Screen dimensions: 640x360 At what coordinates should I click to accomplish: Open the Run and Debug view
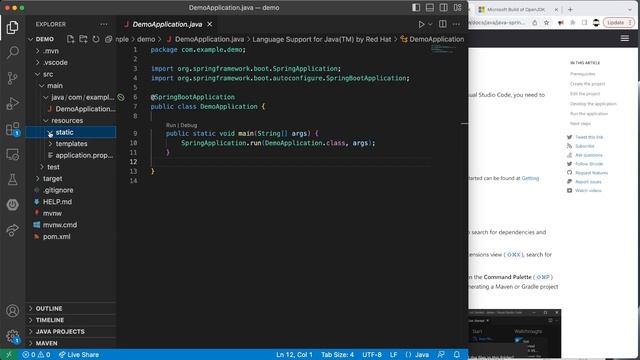pos(13,103)
